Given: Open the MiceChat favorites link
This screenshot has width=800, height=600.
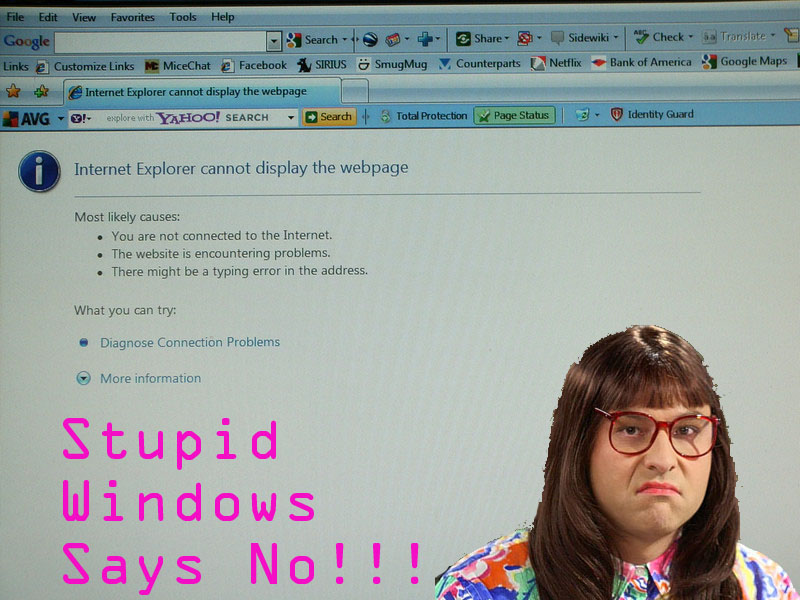Looking at the screenshot, I should click(177, 66).
